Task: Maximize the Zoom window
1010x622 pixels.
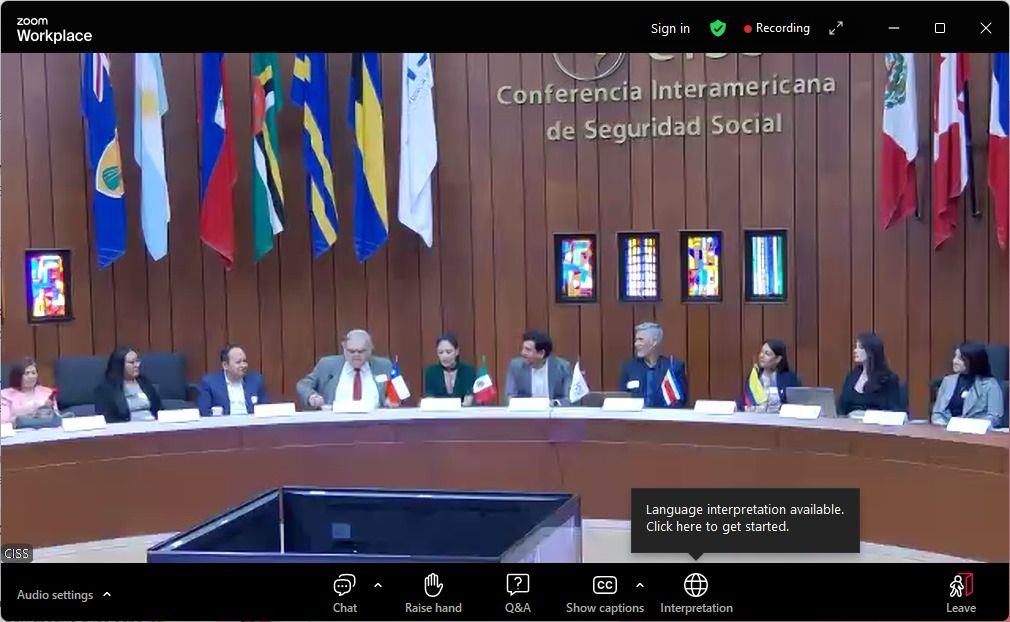Action: 939,28
